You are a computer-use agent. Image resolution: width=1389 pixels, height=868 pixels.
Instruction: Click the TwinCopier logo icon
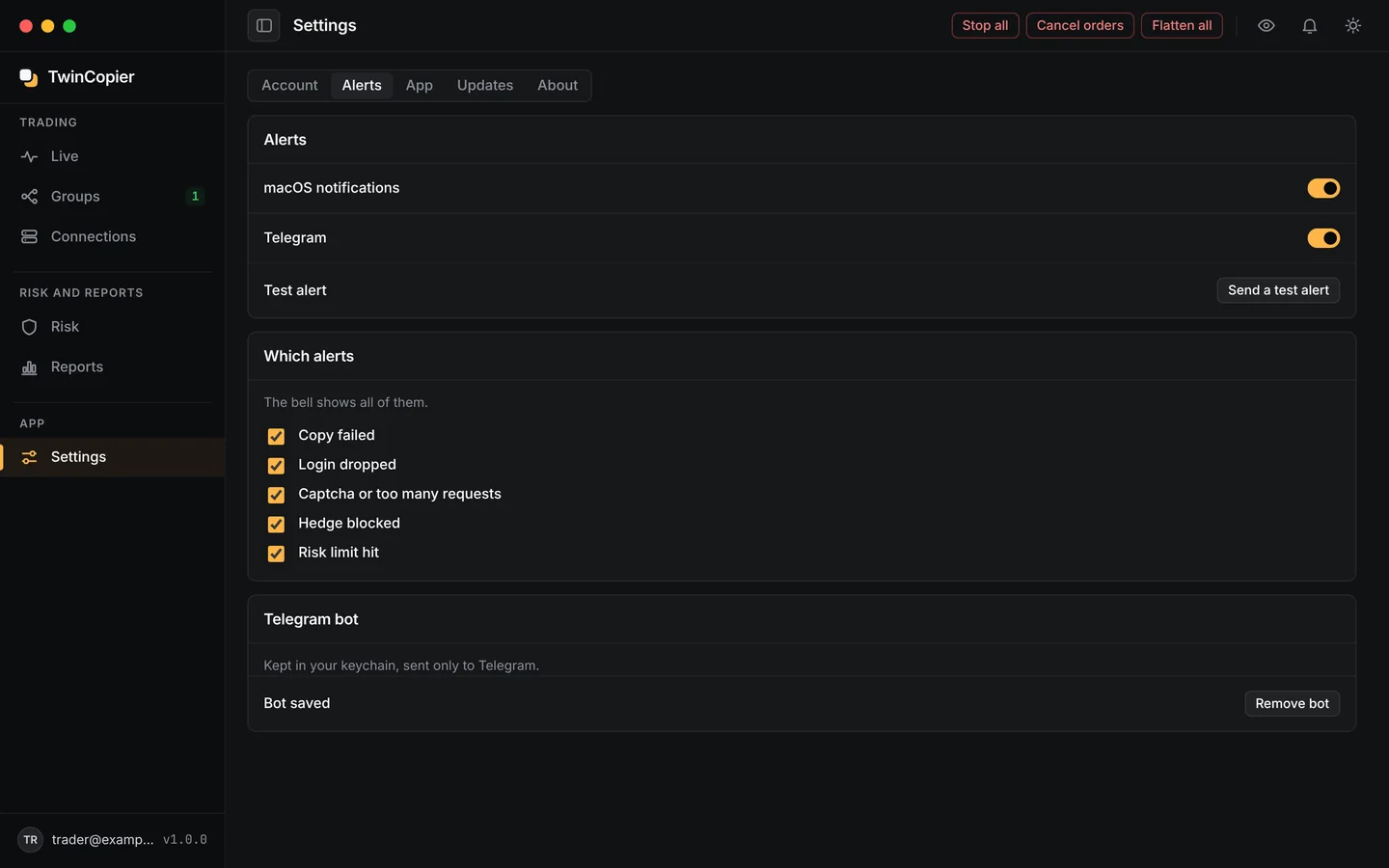click(29, 77)
